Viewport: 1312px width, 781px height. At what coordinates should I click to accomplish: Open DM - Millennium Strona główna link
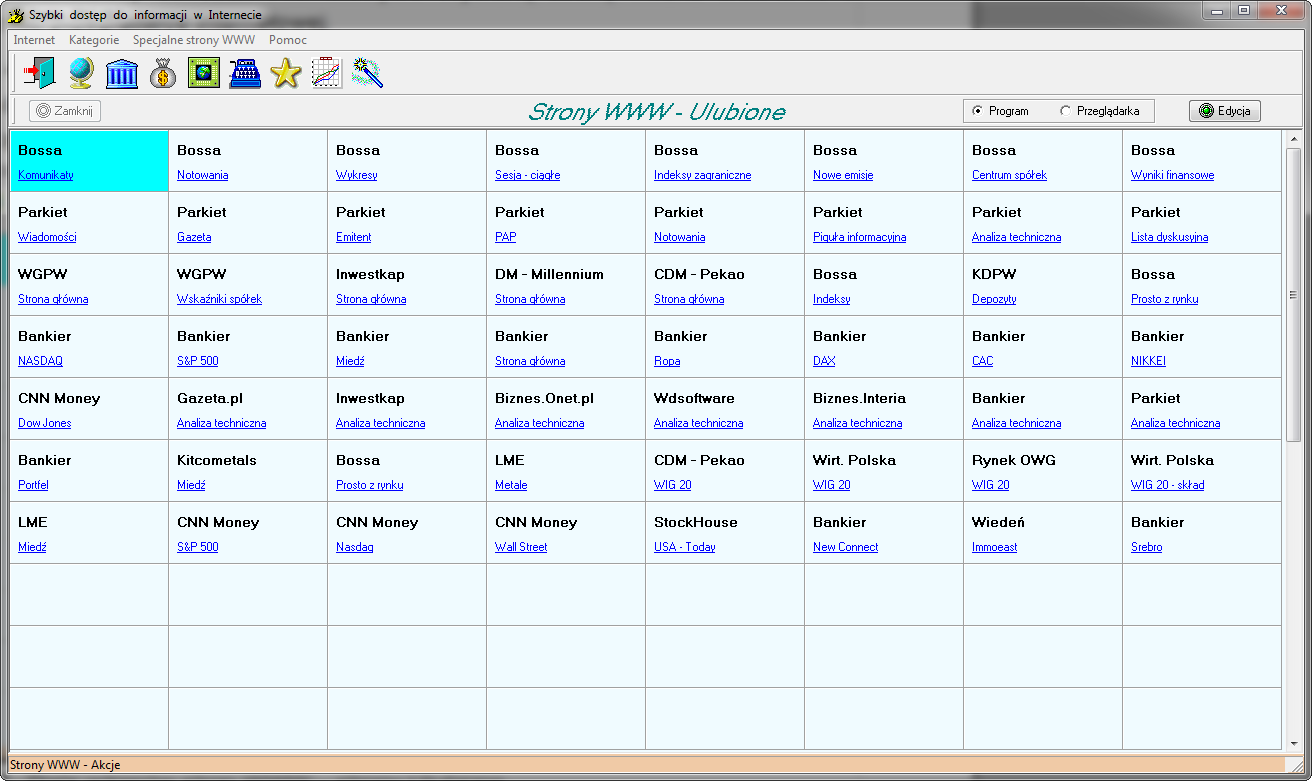coord(530,299)
